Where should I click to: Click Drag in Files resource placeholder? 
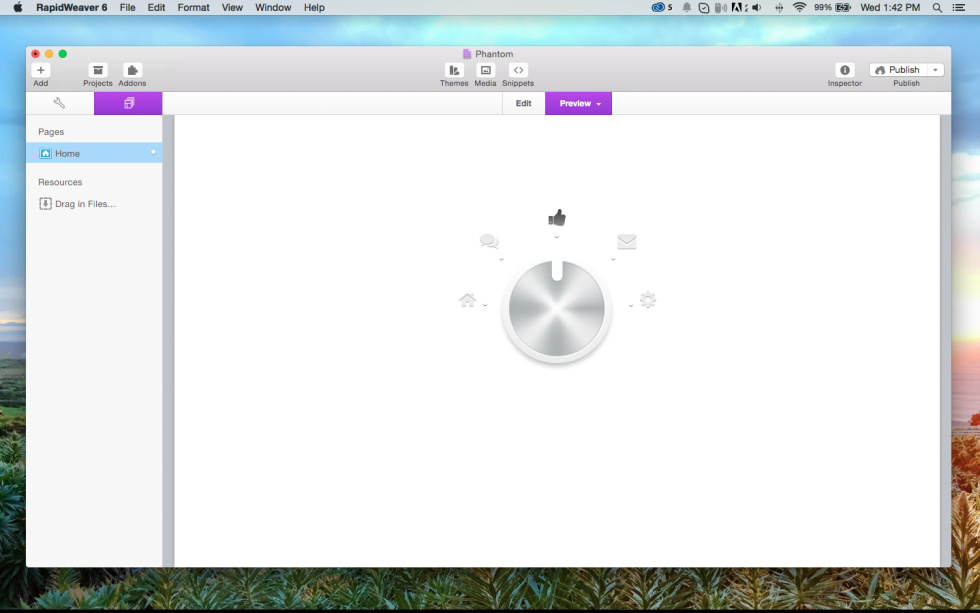click(x=78, y=204)
